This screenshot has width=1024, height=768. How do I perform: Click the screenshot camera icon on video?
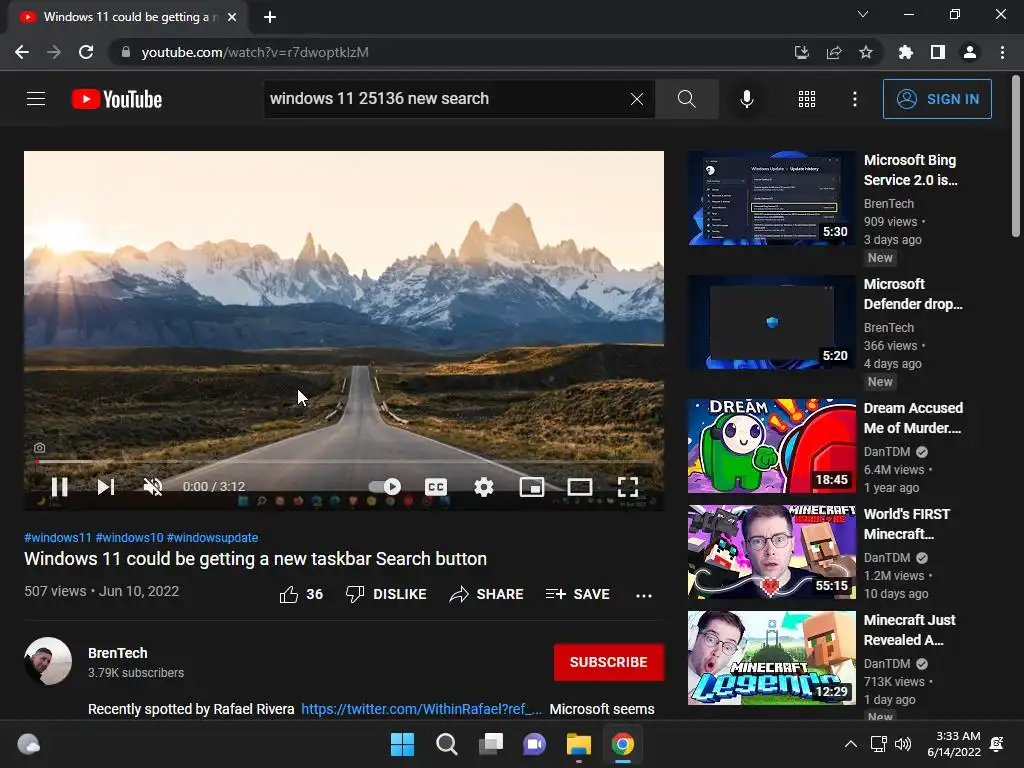point(40,447)
